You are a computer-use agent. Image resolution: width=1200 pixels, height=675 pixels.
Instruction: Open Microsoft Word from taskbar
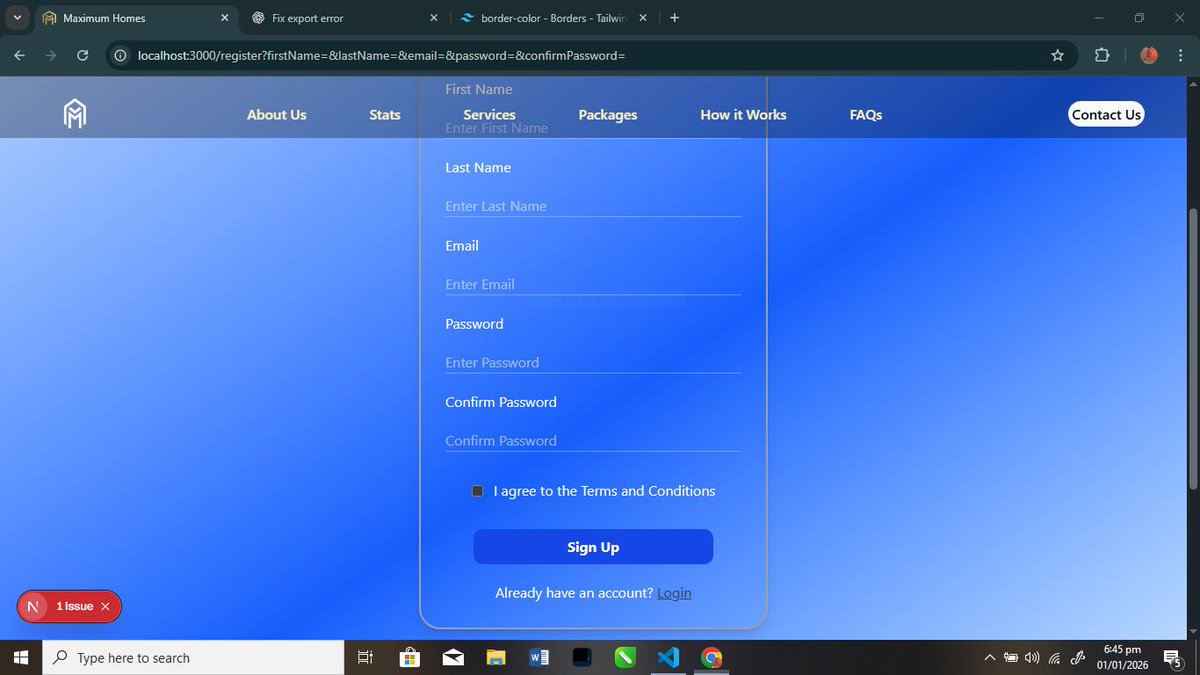pos(539,658)
